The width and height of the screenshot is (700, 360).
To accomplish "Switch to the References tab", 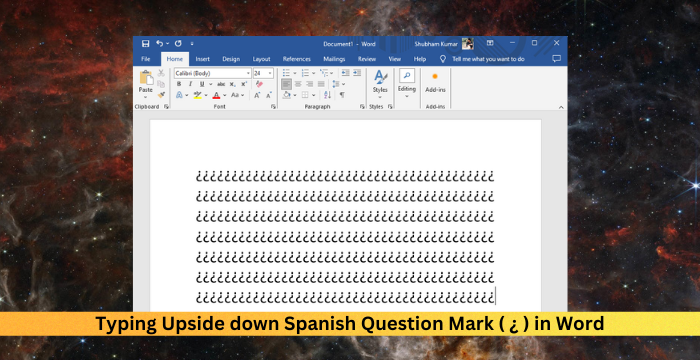I will click(296, 59).
